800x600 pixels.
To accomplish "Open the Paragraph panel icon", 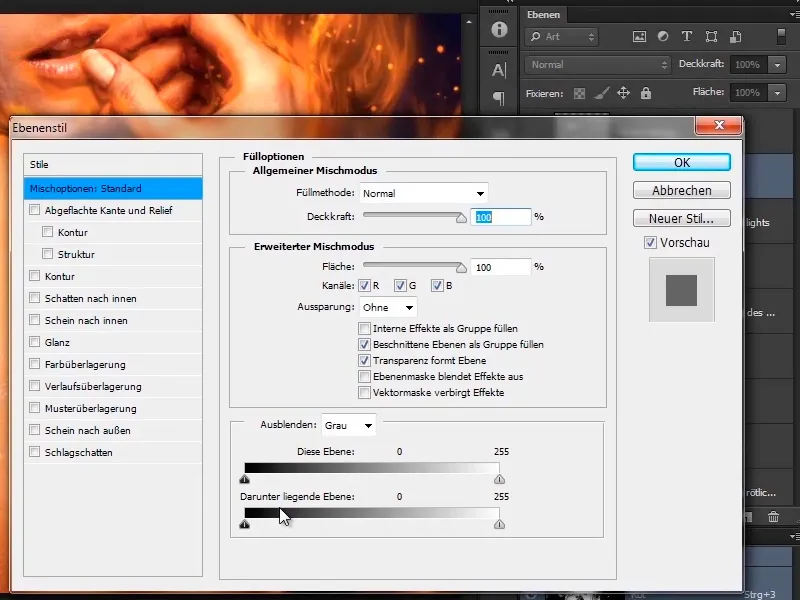I will [x=499, y=97].
